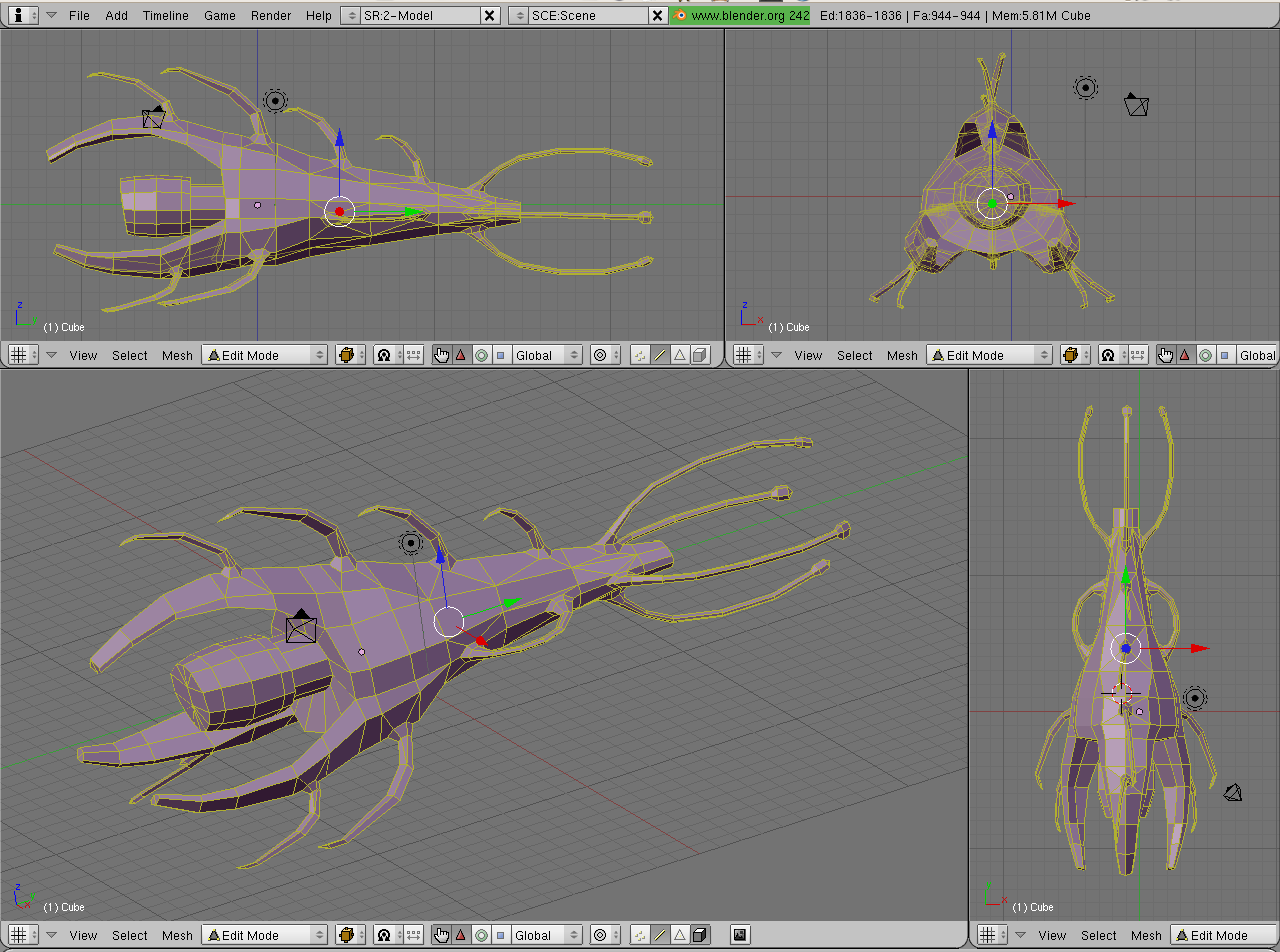The width and height of the screenshot is (1280, 952).
Task: Click the render preview icon in bottom viewport header
Action: (x=739, y=935)
